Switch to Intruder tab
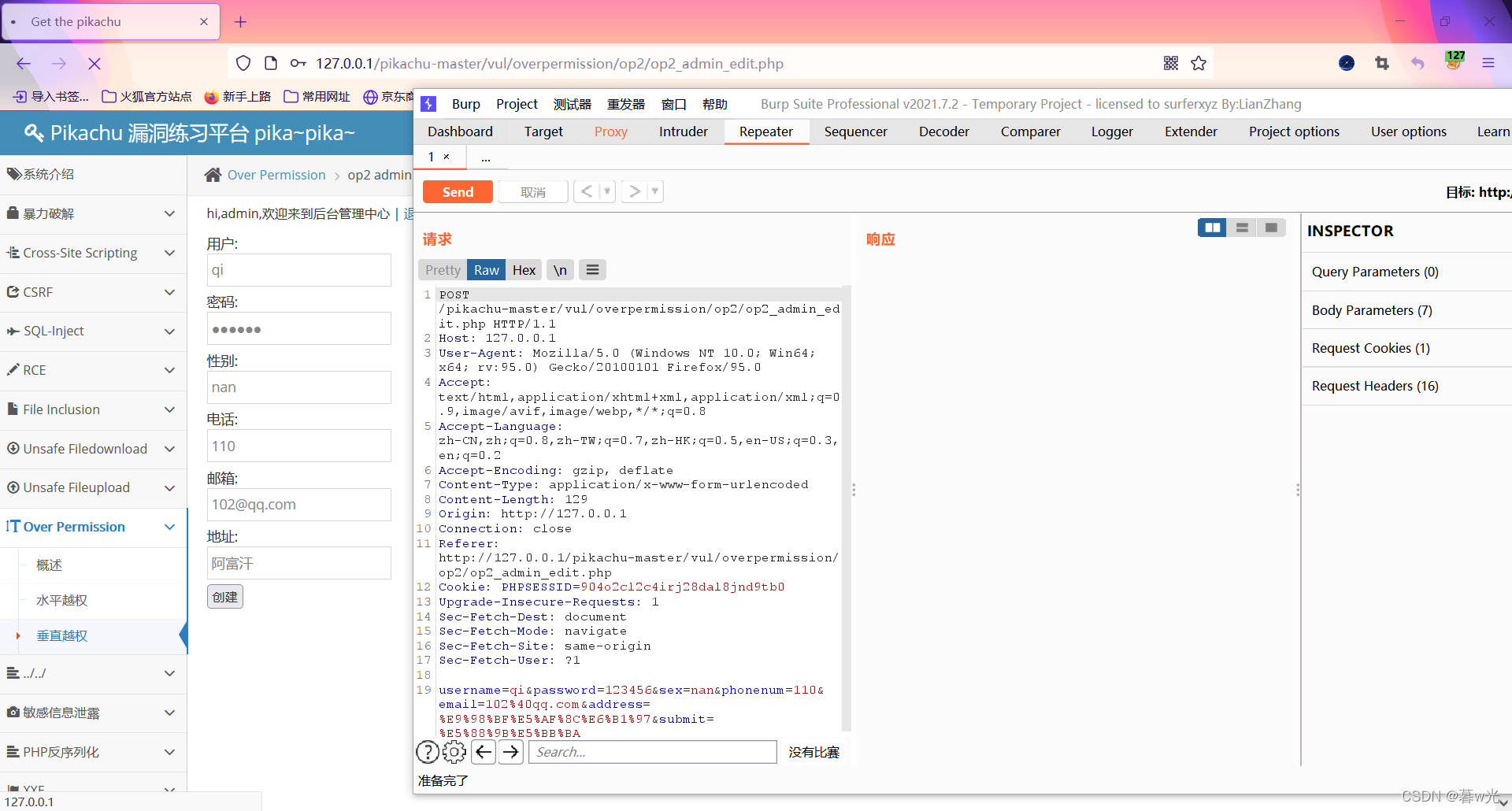This screenshot has height=811, width=1512. [x=684, y=131]
